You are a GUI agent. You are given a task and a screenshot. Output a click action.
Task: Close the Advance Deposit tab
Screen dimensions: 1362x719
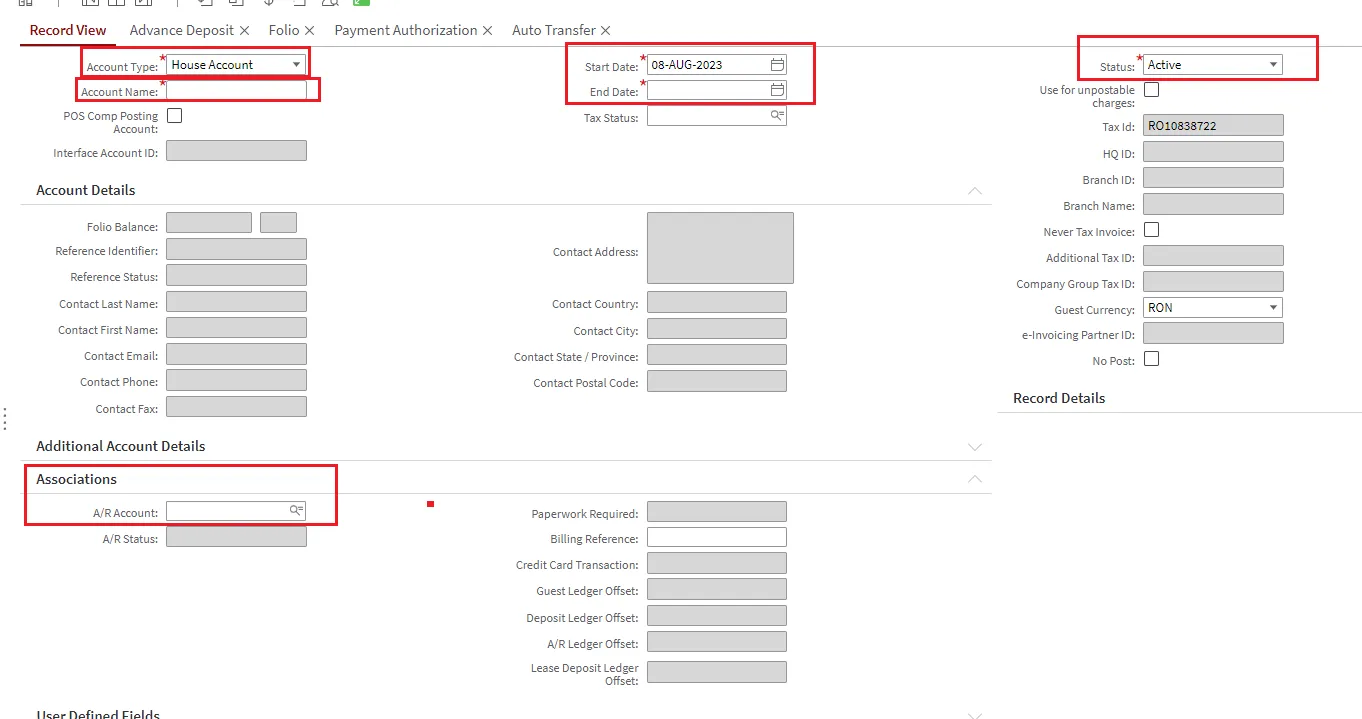tap(244, 31)
